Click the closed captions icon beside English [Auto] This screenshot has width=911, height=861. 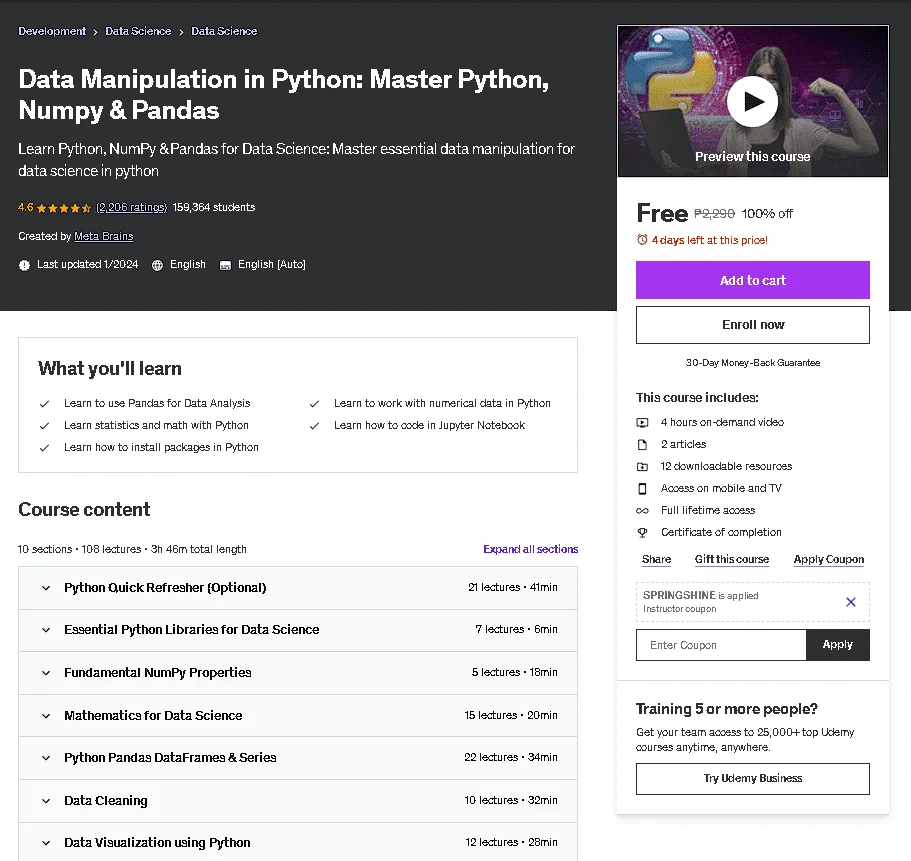pyautogui.click(x=225, y=265)
